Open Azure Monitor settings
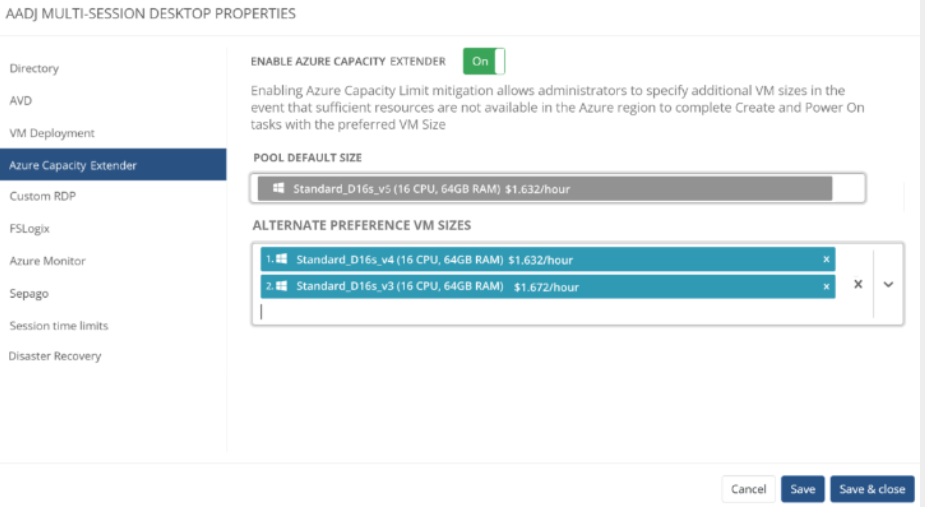 (x=47, y=261)
